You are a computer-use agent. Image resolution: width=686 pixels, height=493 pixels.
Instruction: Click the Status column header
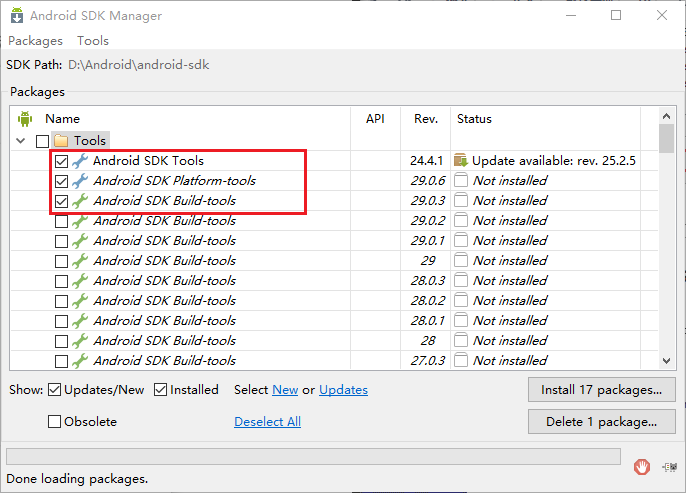tap(474, 119)
